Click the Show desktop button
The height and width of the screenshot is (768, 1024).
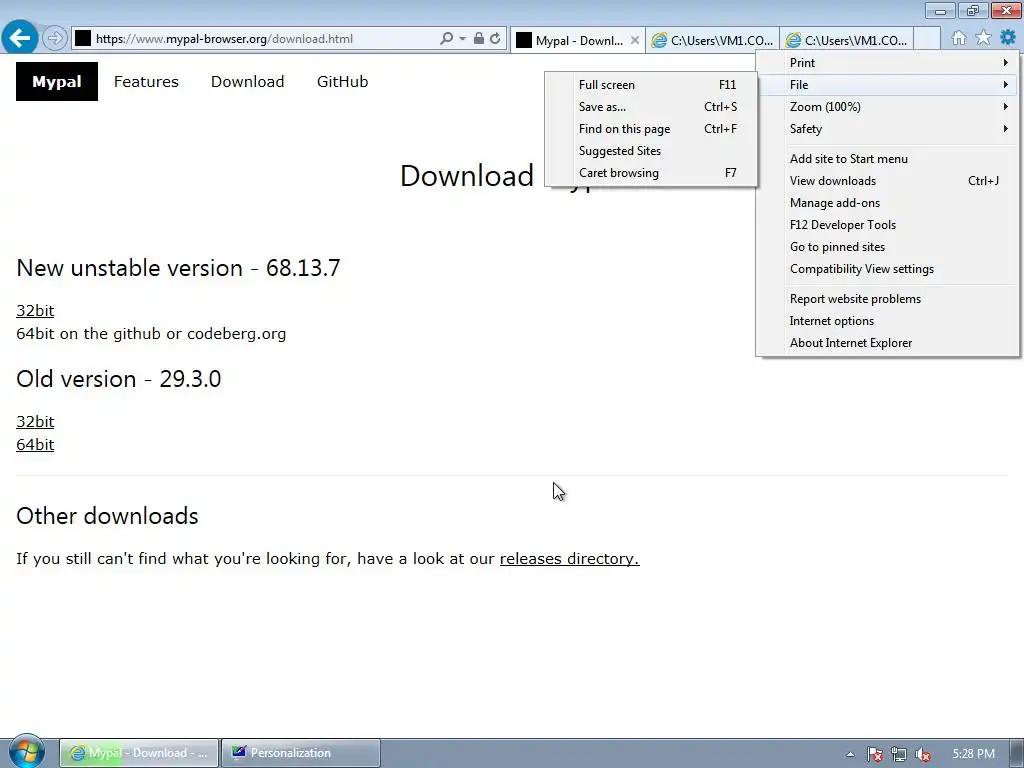(1018, 753)
